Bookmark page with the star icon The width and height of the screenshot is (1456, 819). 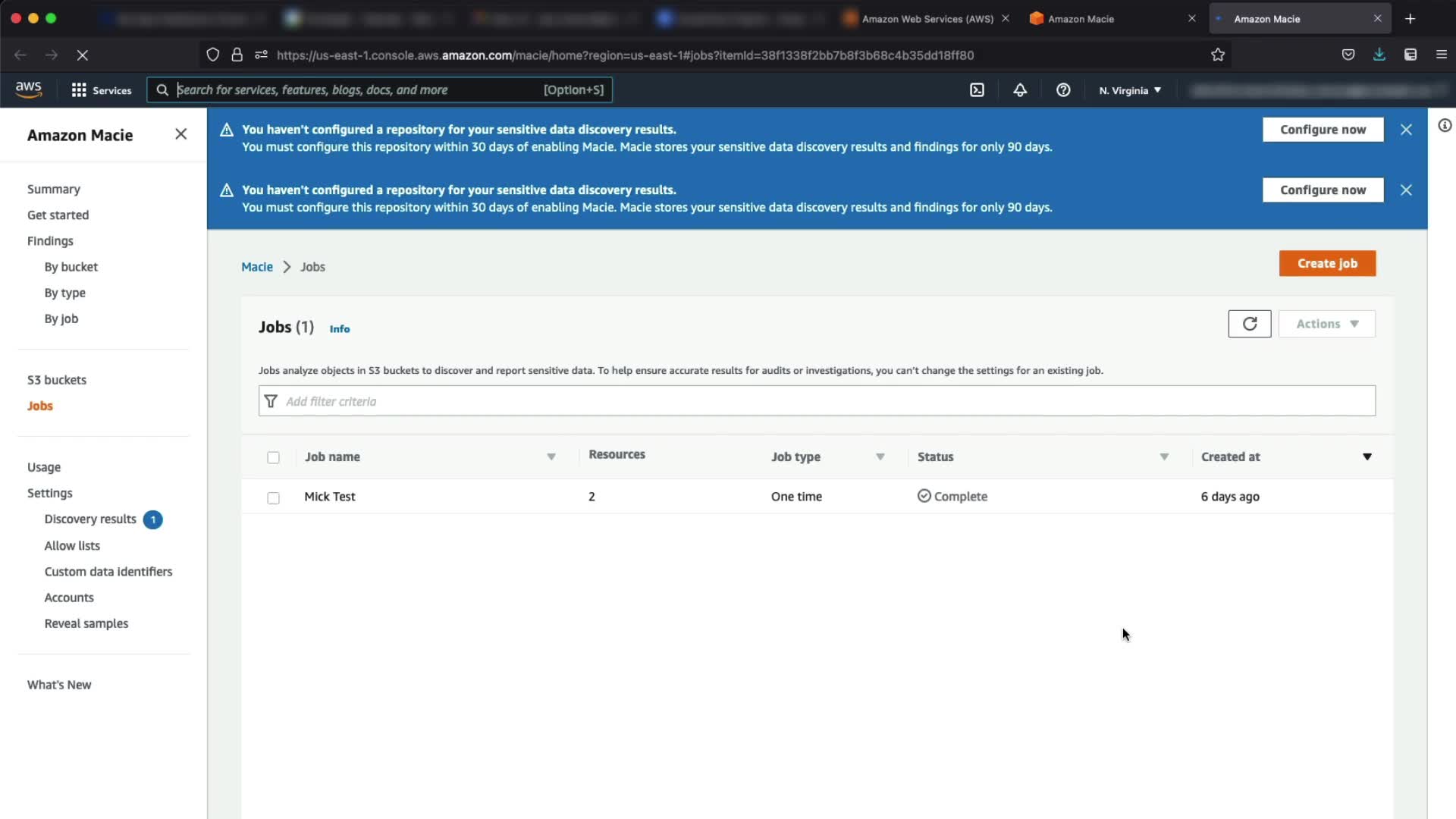1218,55
